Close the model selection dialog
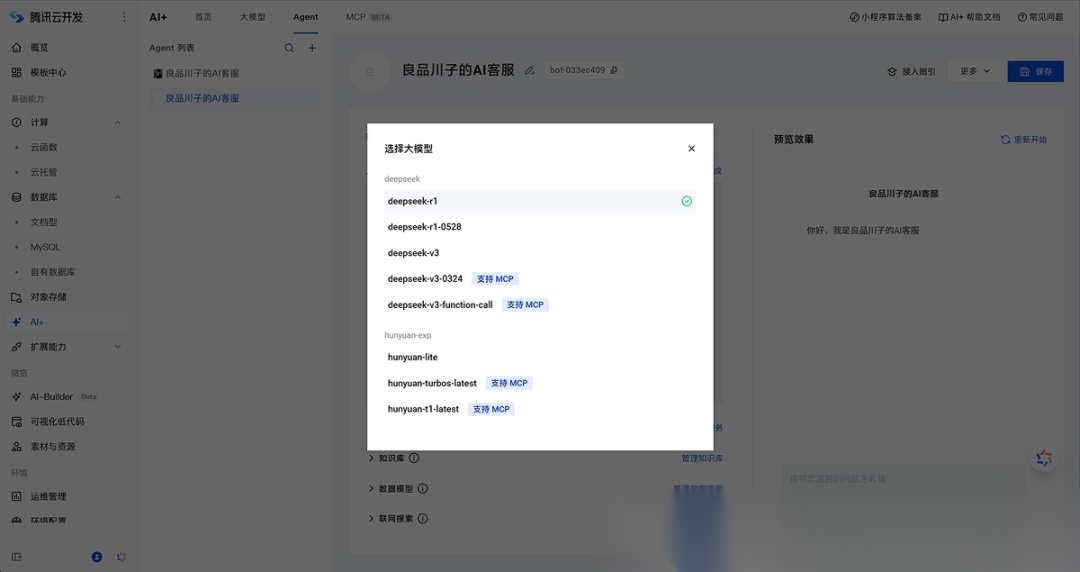Screen dimensions: 1080x572 point(692,149)
